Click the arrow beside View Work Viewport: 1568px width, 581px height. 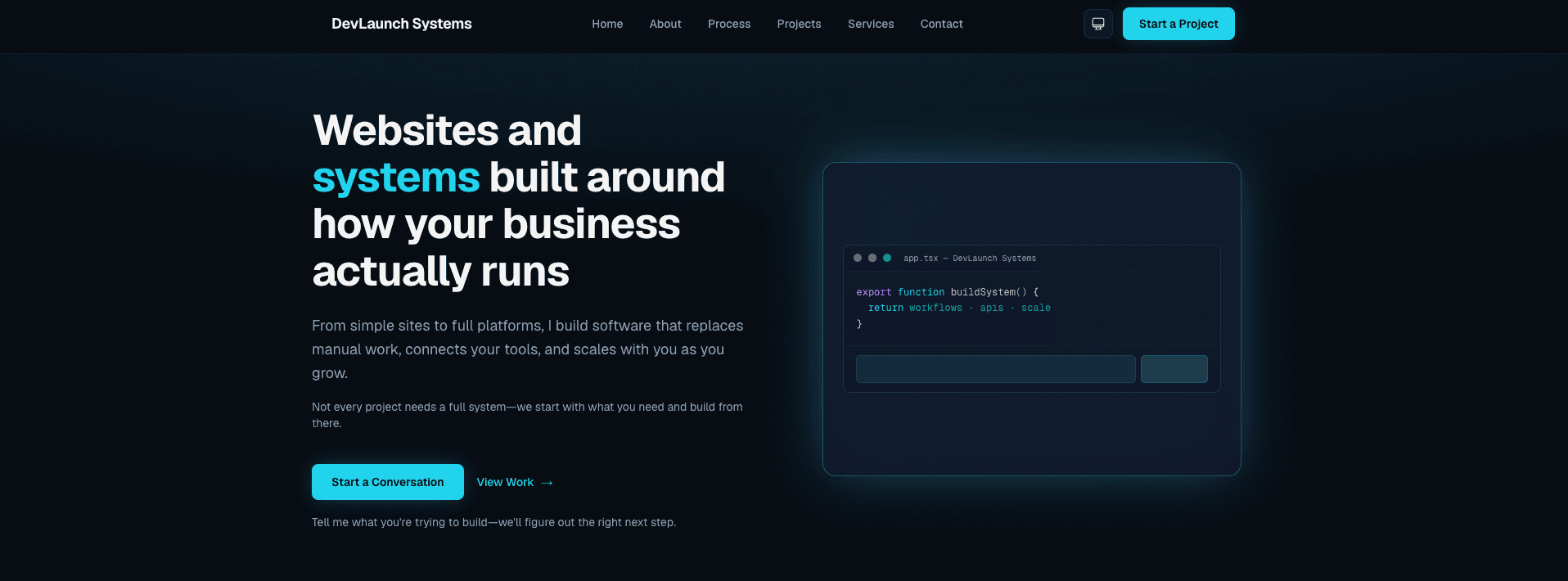547,483
